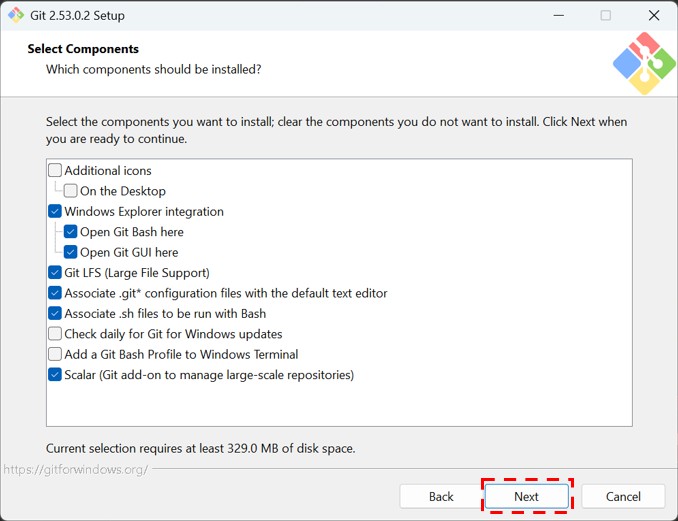Click the Git icon in title bar
This screenshot has width=678, height=521.
pos(15,16)
